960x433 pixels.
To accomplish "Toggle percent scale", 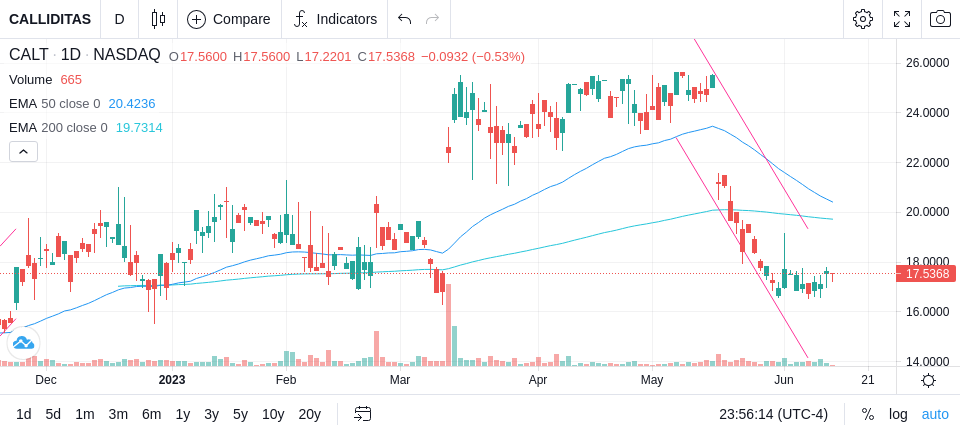I will [868, 414].
